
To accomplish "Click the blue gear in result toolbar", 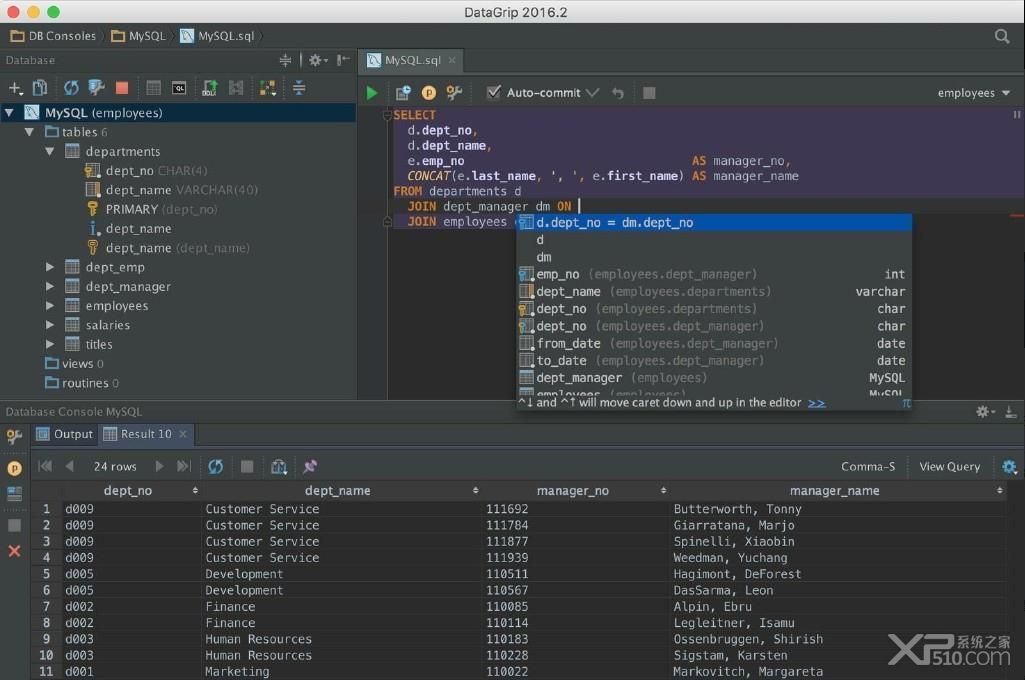I will pyautogui.click(x=1009, y=466).
